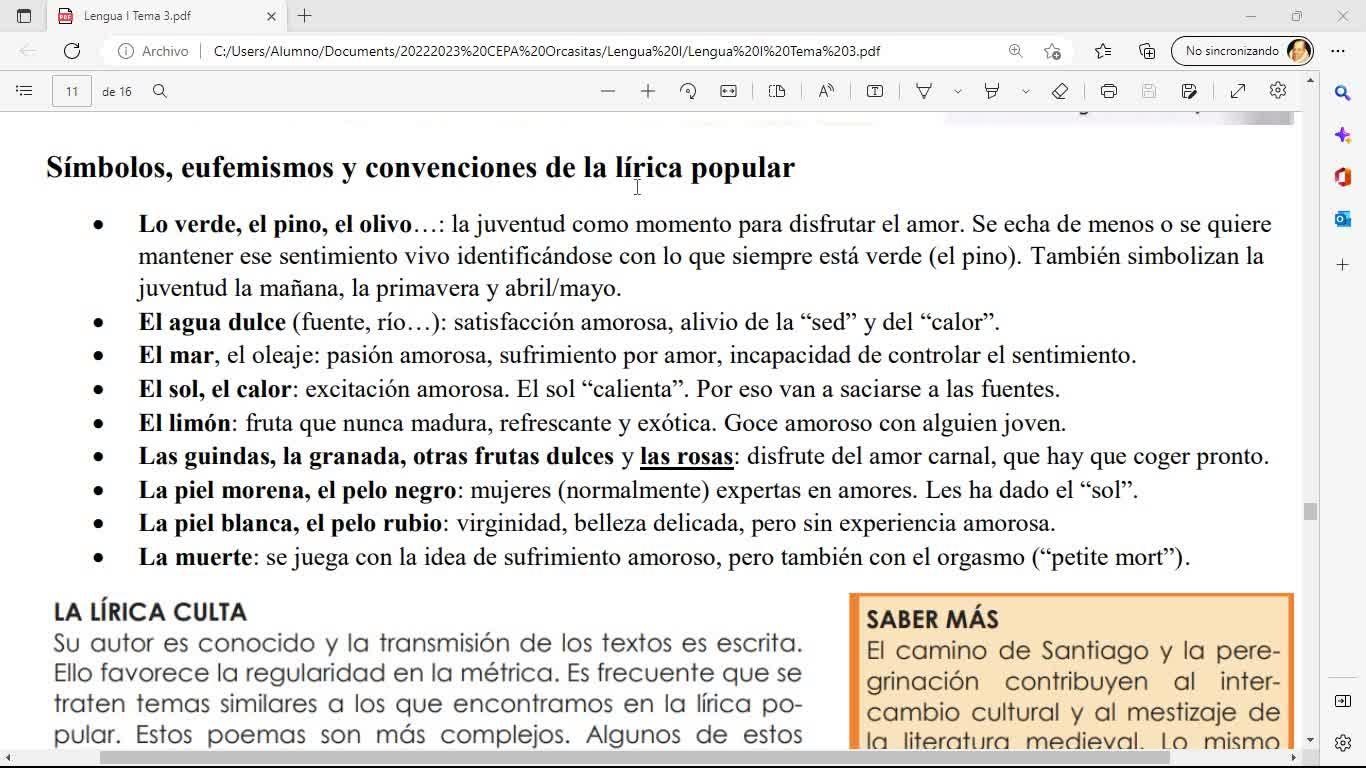Select the Draw pen tool
Viewport: 1366px width, 768px height.
click(x=924, y=91)
